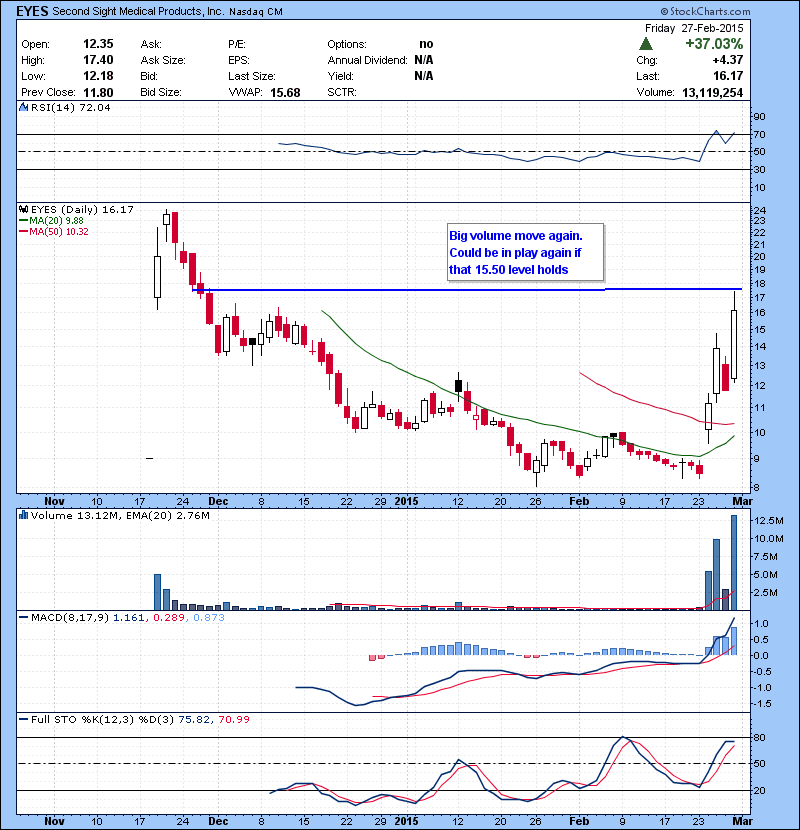Click the MACD(8,17,9) legend label
Screen dimensions: 800x830
click(x=70, y=617)
